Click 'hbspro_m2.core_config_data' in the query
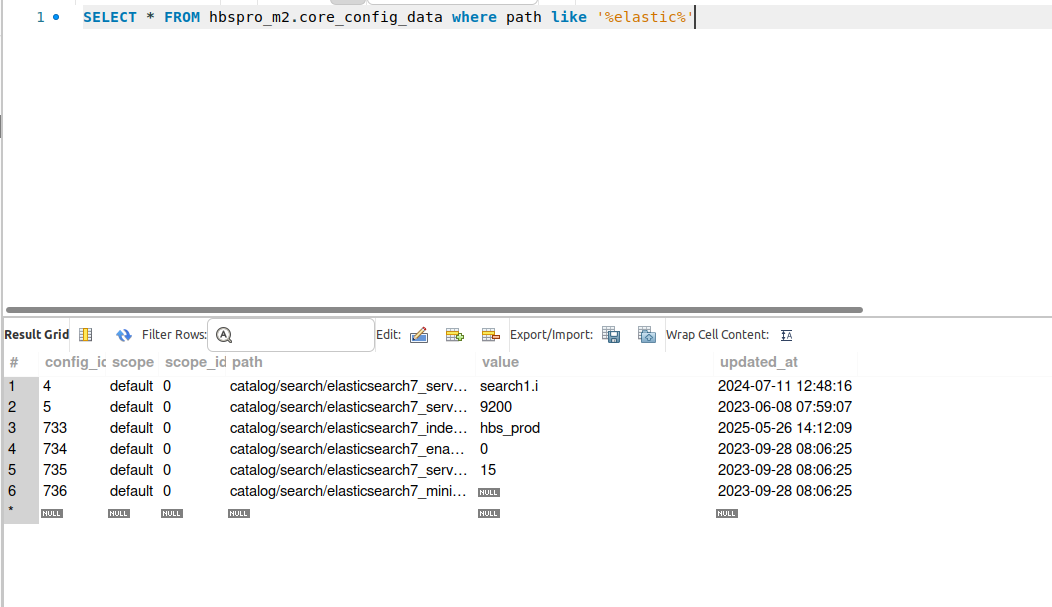 click(326, 17)
